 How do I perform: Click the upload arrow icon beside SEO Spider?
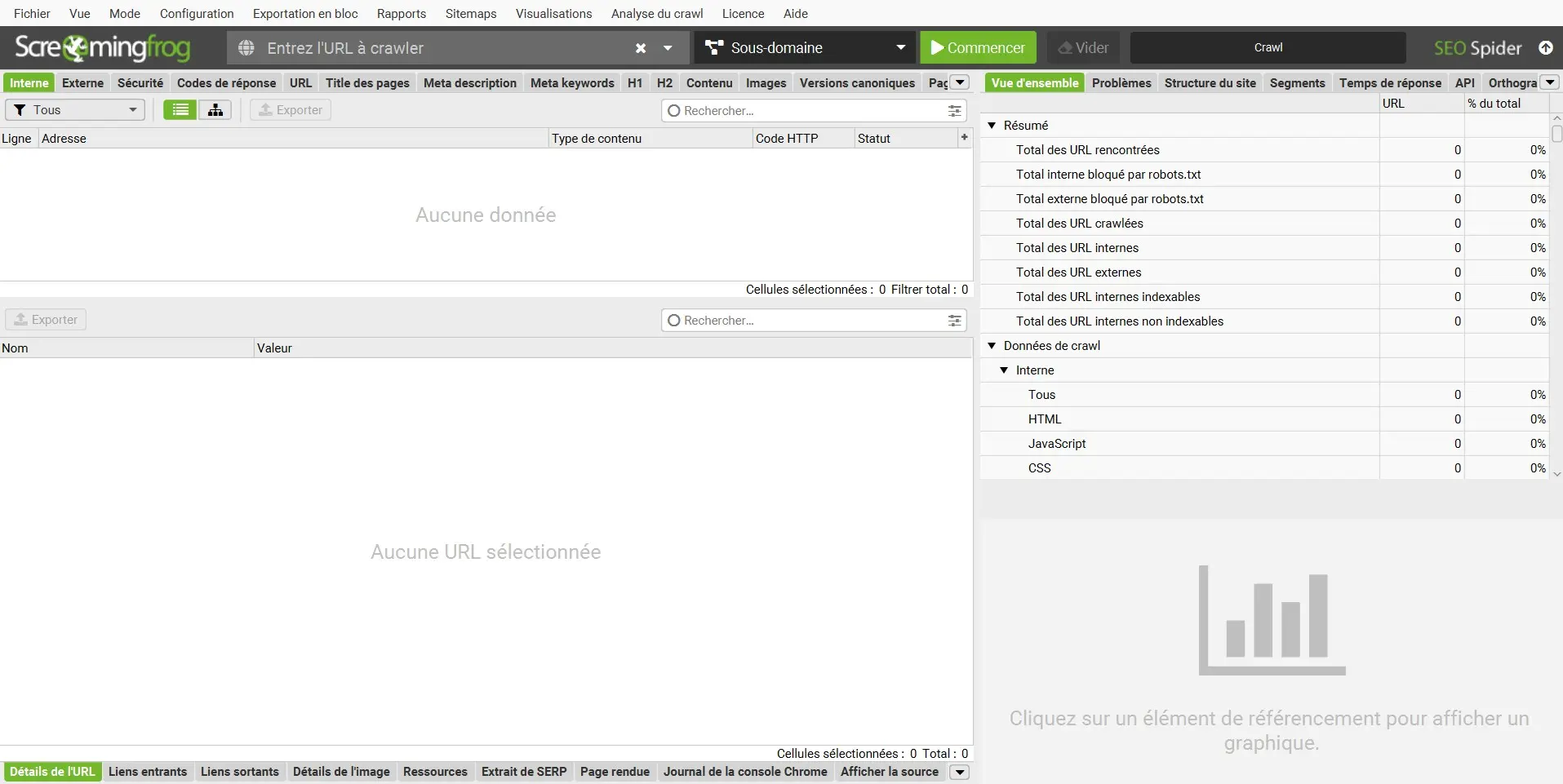click(1545, 48)
